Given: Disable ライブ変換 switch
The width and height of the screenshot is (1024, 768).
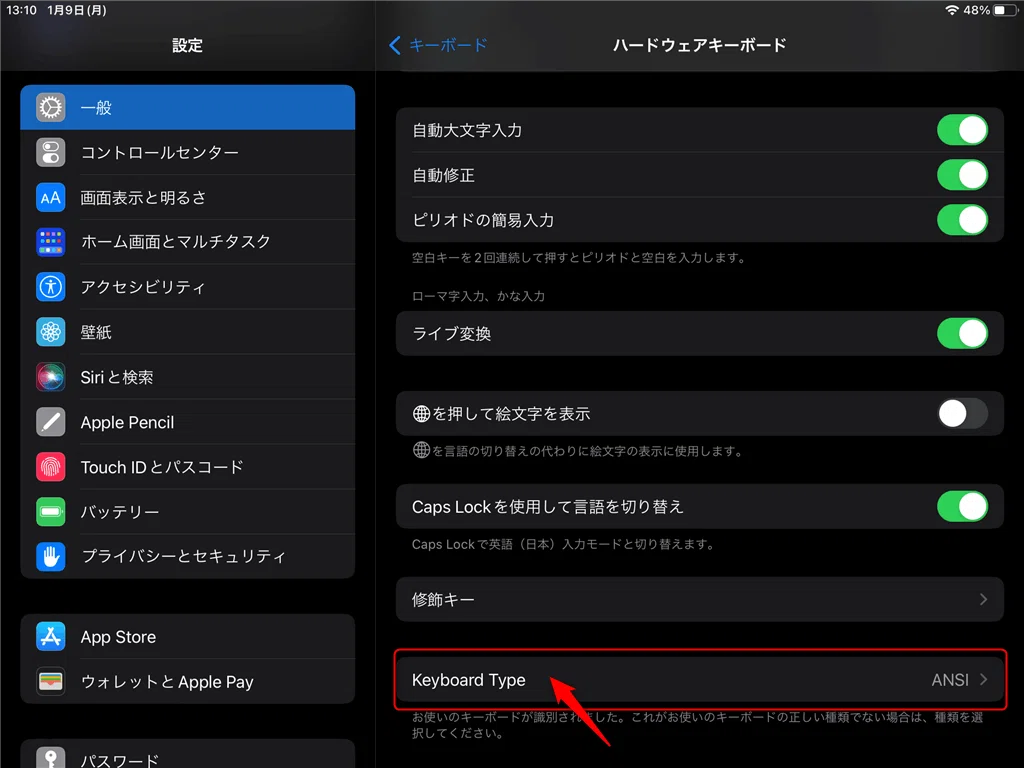Looking at the screenshot, I should [x=962, y=334].
